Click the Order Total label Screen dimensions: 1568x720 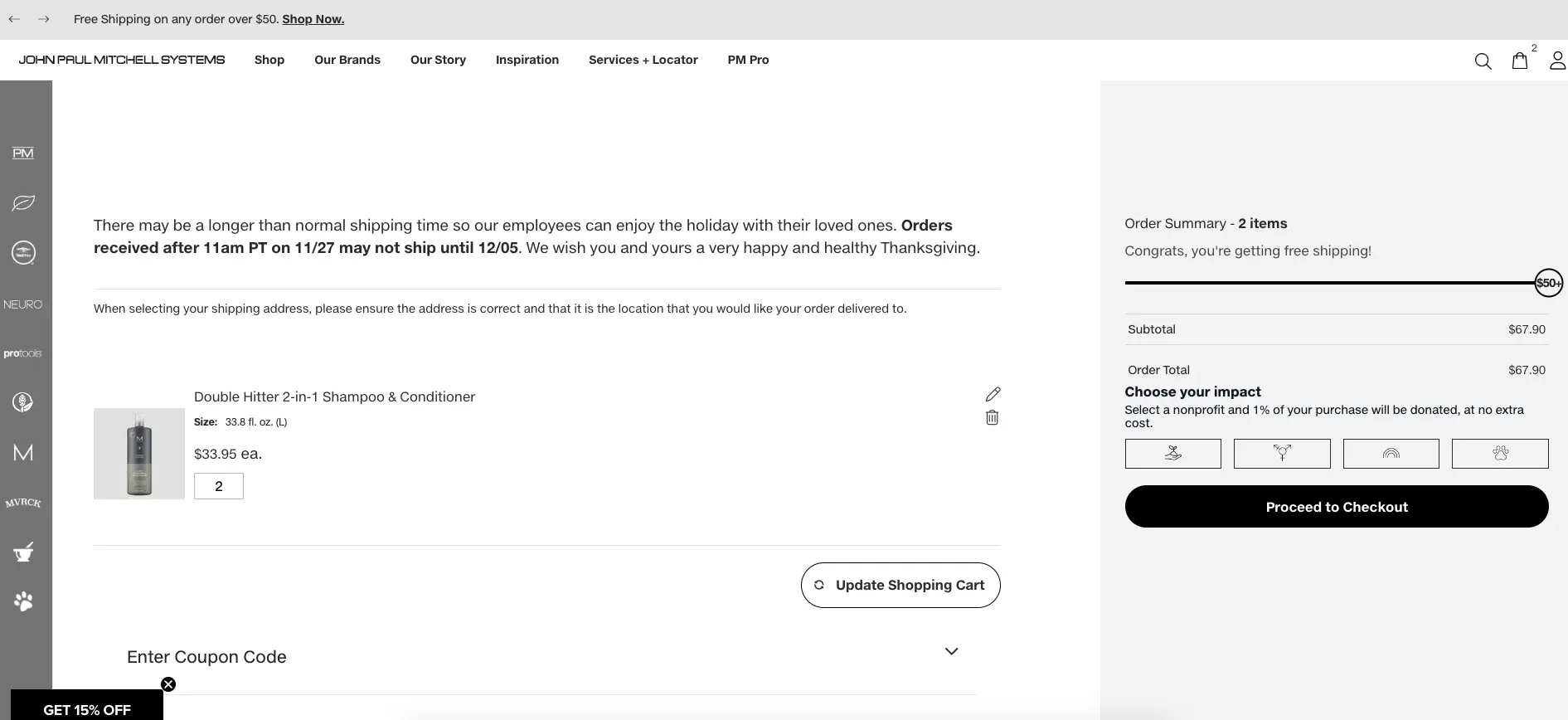(x=1158, y=370)
